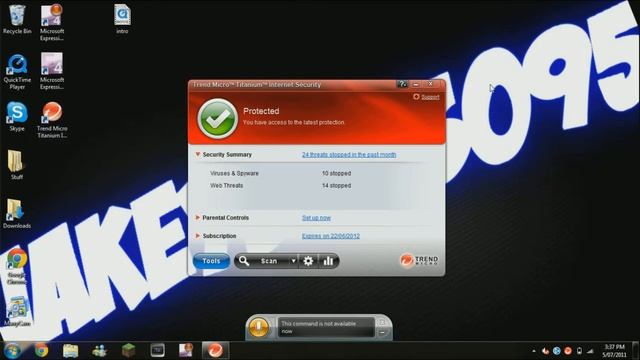Image resolution: width=640 pixels, height=360 pixels.
Task: Open security reports bar chart icon
Action: [328, 261]
